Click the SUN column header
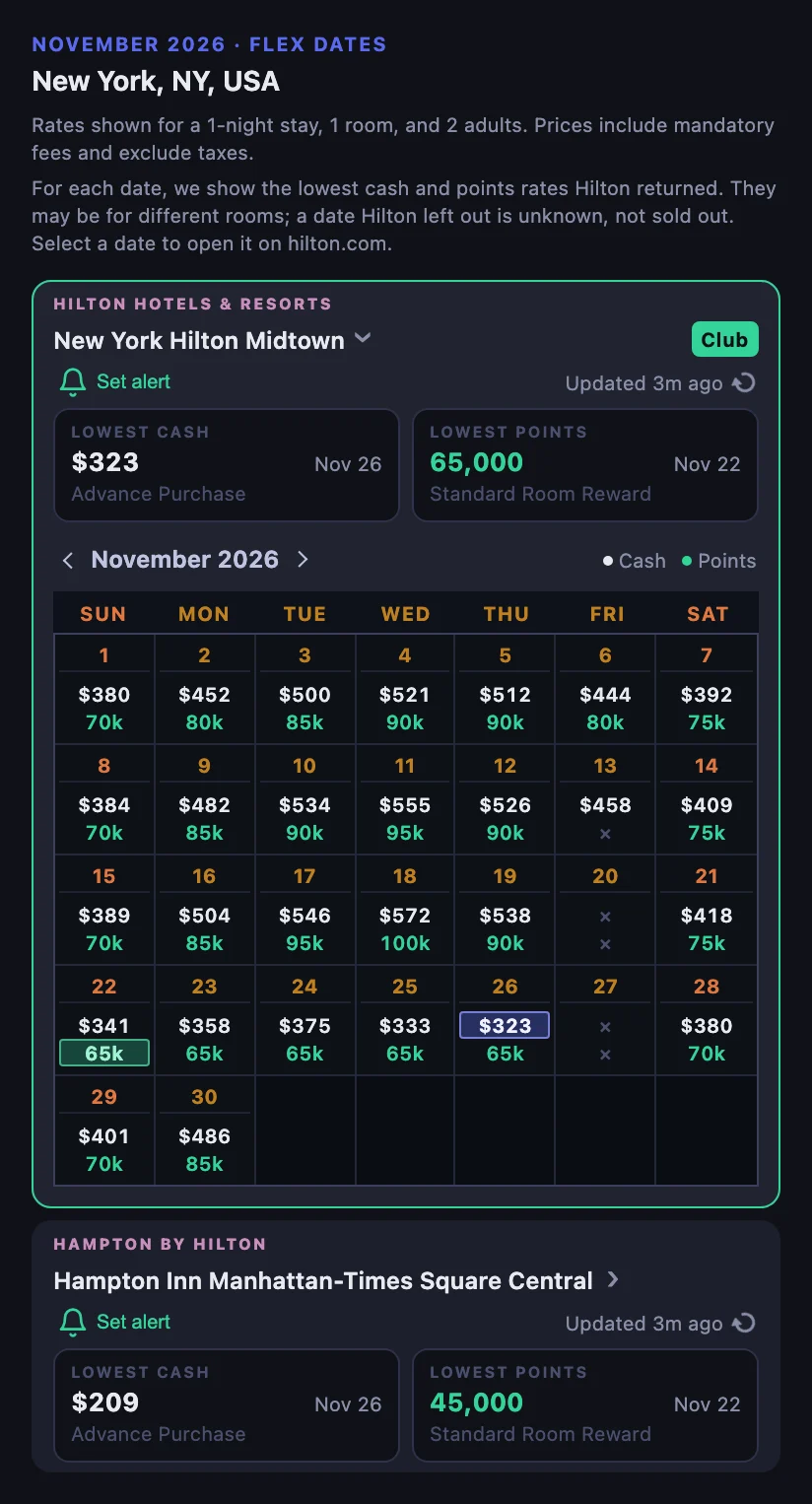The image size is (812, 1504). tap(103, 614)
